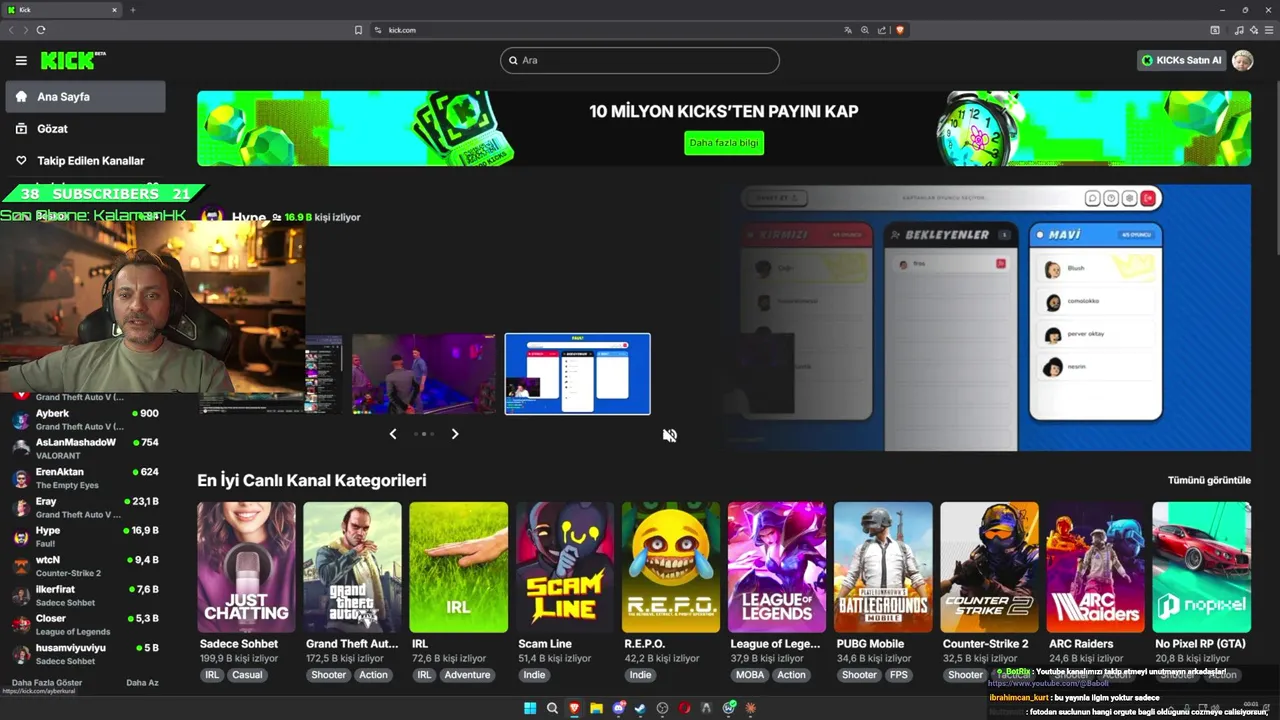
Task: Show previous featured stream arrow
Action: [x=393, y=434]
